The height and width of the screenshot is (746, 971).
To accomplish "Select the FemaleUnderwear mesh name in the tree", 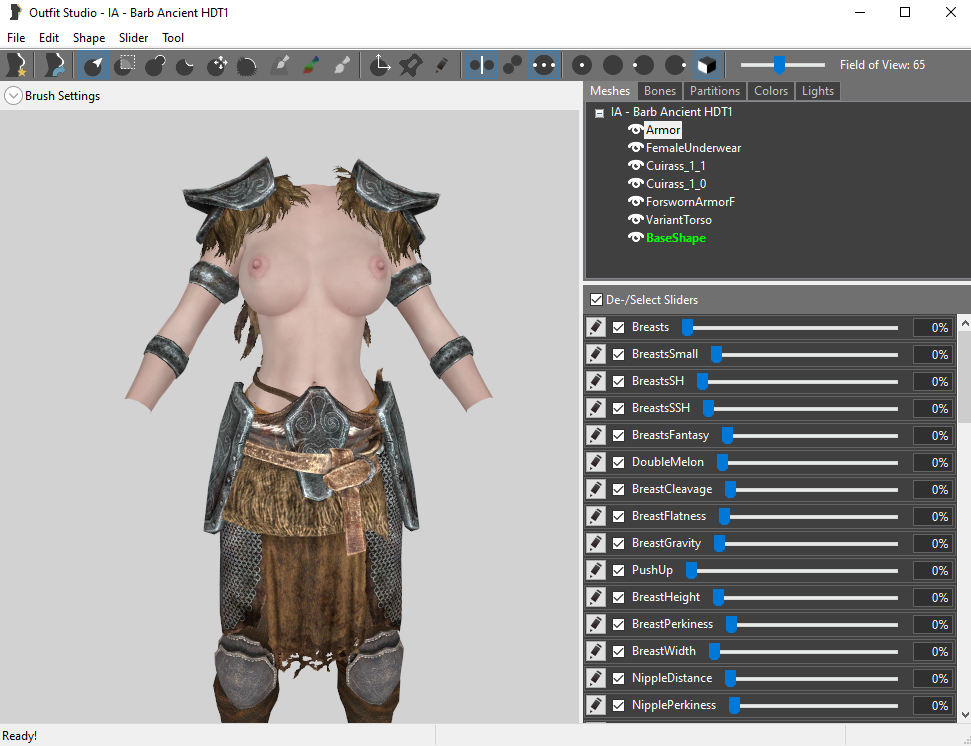I will coord(693,148).
